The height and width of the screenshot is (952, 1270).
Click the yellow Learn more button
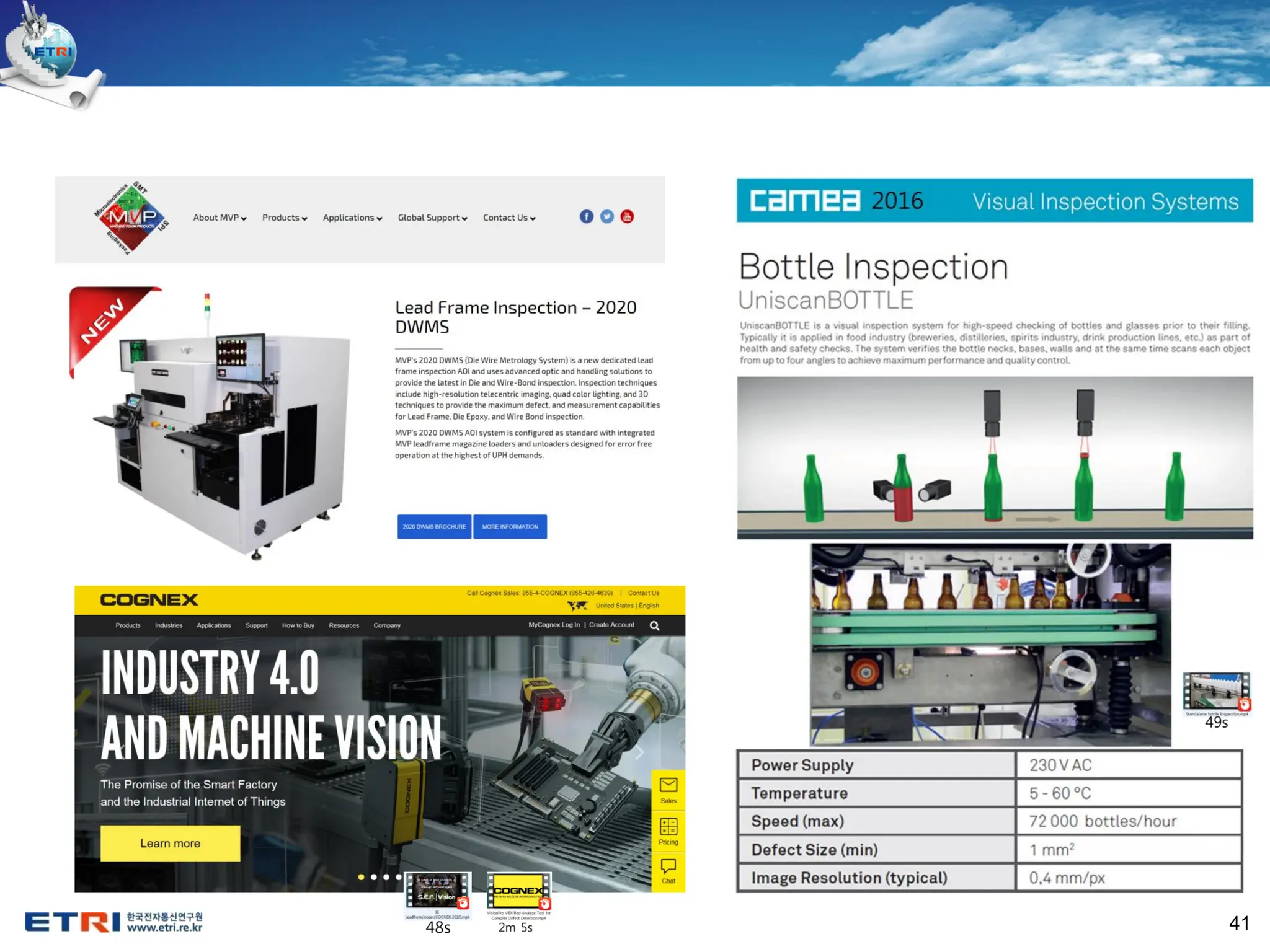coord(170,844)
